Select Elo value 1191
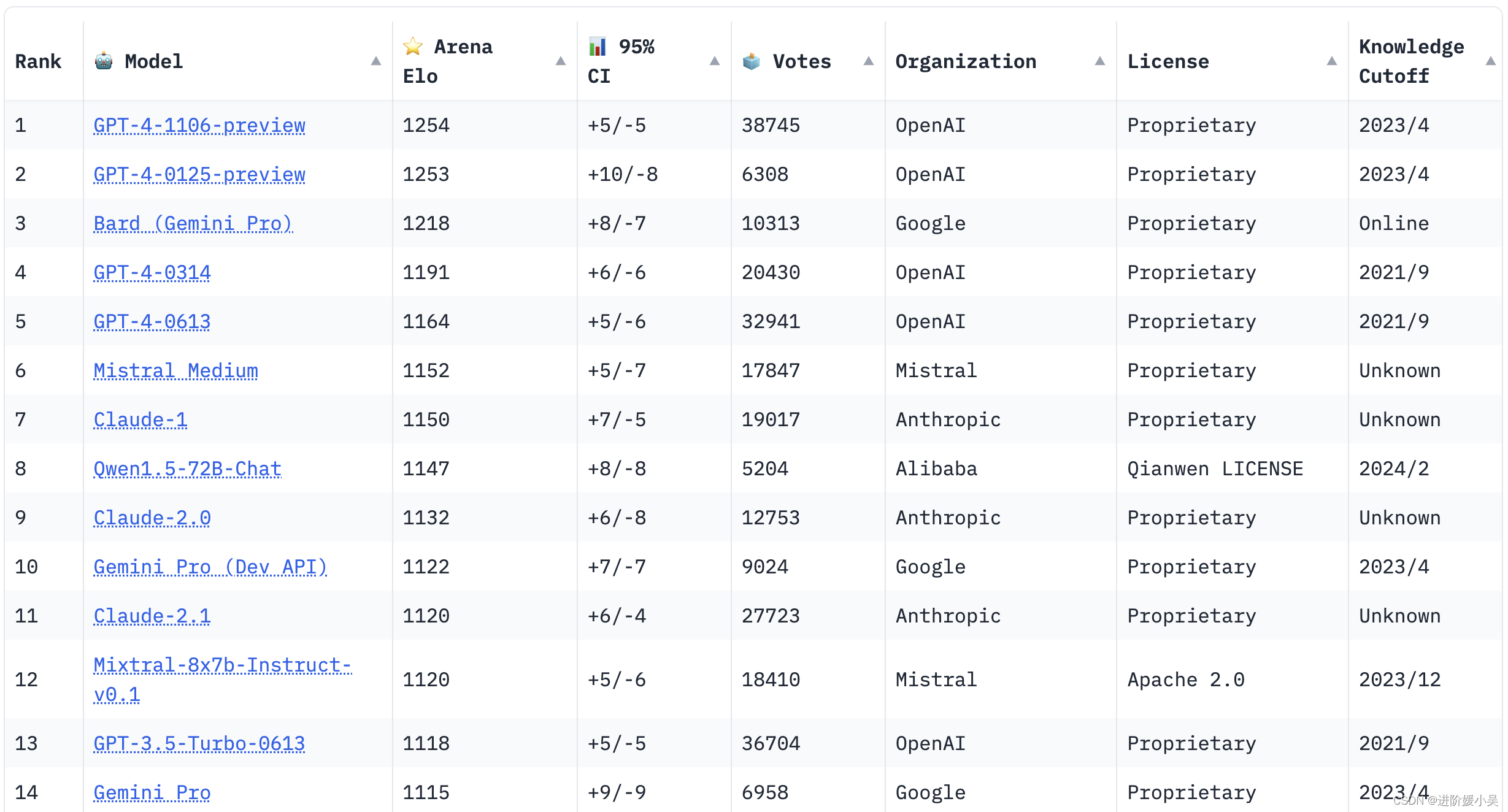 426,272
